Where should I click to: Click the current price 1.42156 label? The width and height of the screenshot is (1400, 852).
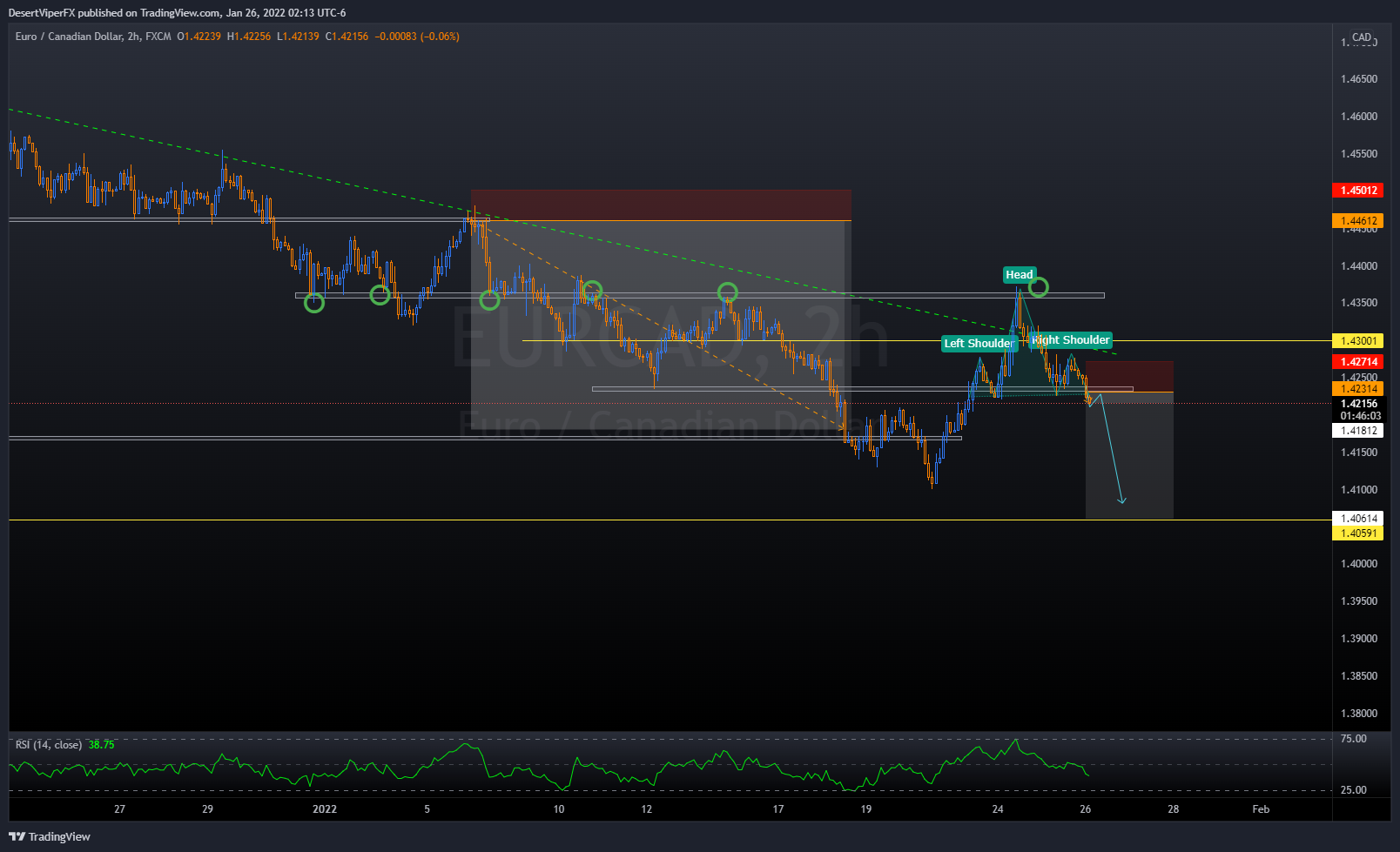pyautogui.click(x=1358, y=404)
